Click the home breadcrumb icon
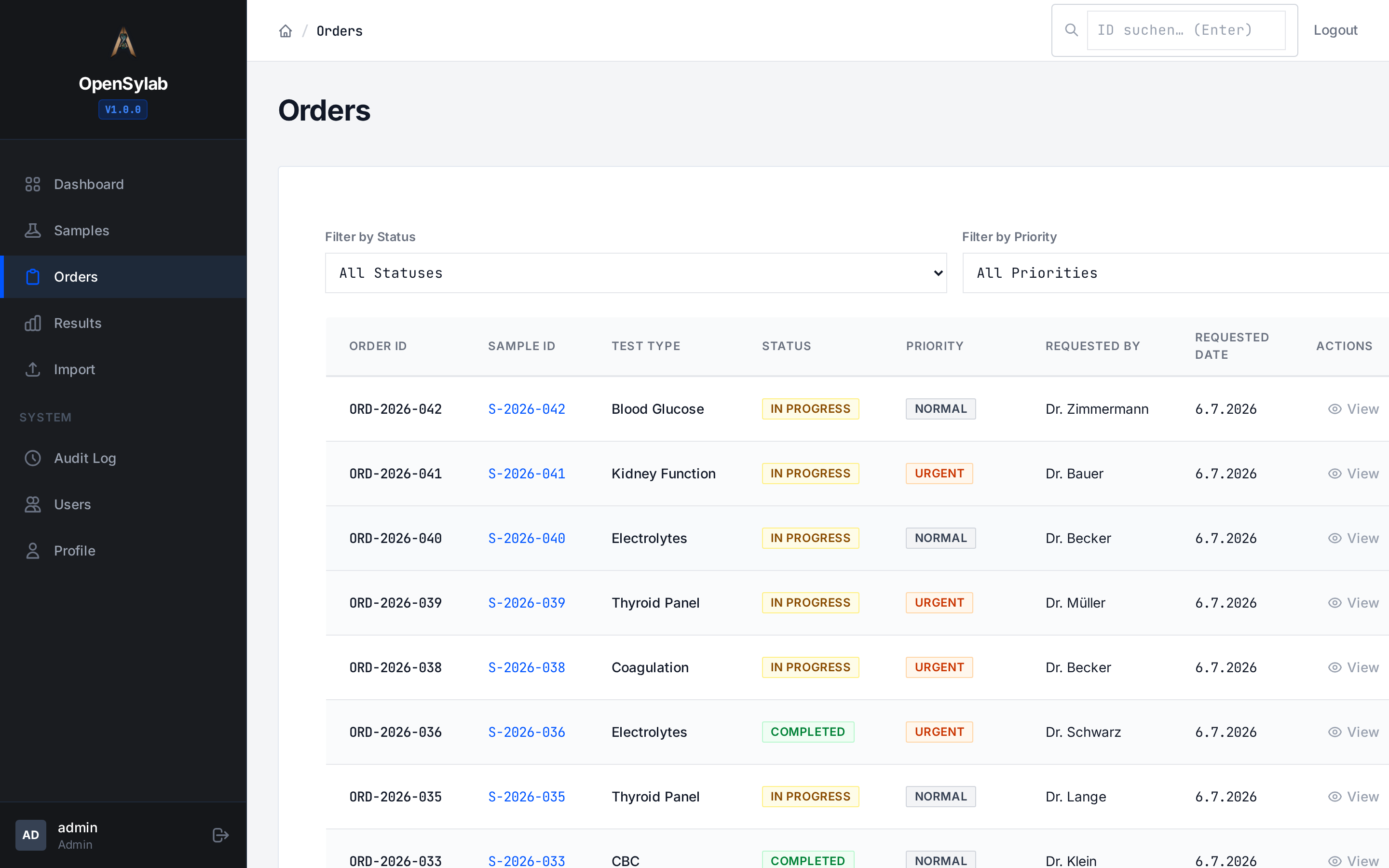 click(285, 31)
